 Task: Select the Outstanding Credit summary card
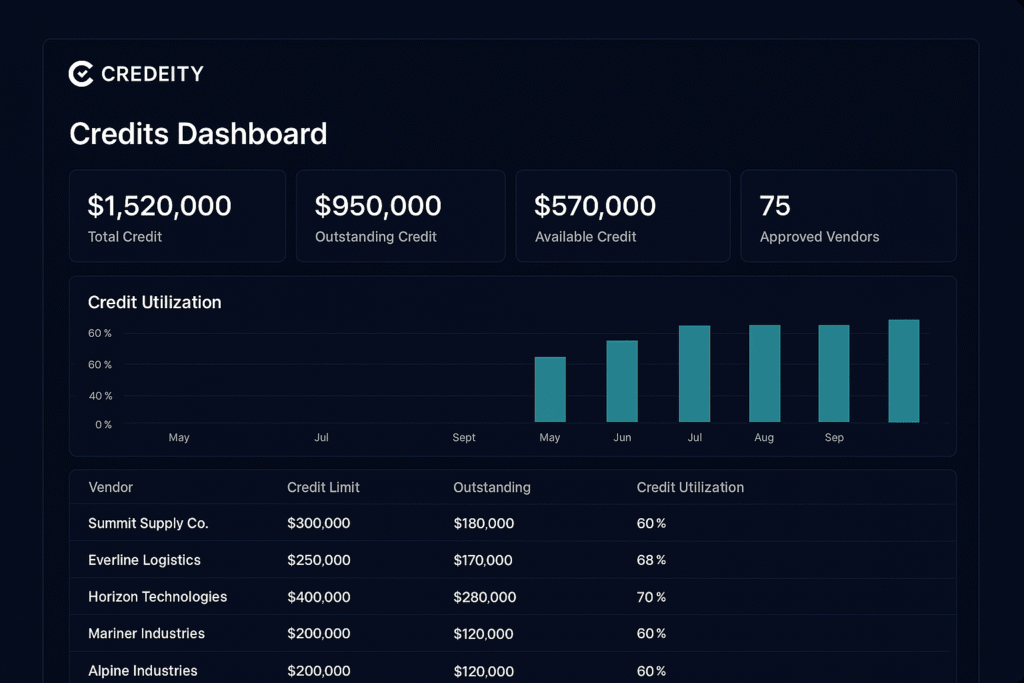[400, 216]
